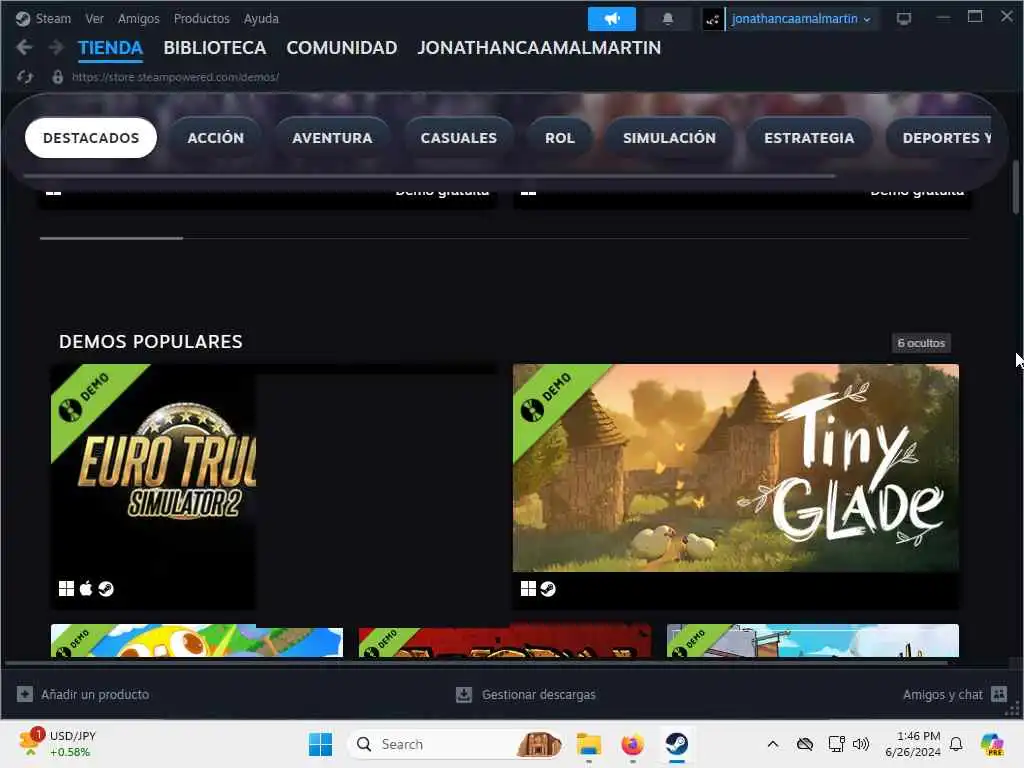1024x768 pixels.
Task: Click the carousel progress slider bar
Action: pos(112,238)
